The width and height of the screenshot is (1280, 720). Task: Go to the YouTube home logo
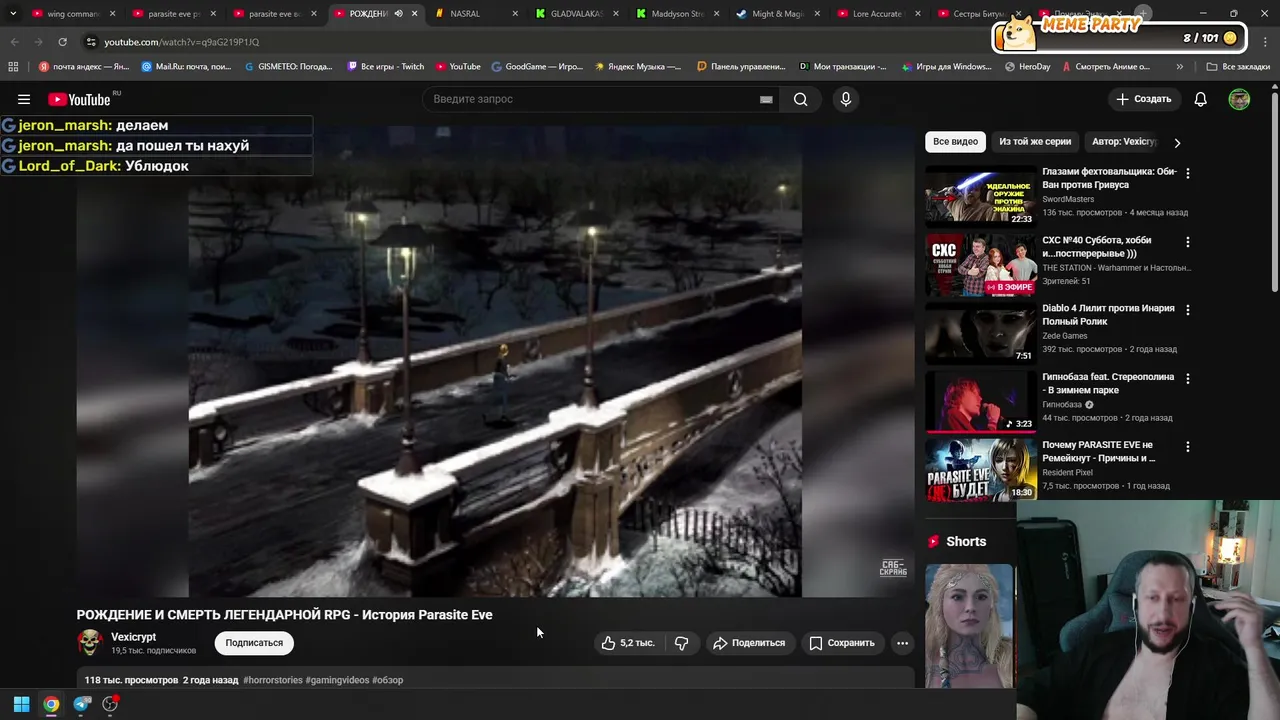(x=79, y=99)
